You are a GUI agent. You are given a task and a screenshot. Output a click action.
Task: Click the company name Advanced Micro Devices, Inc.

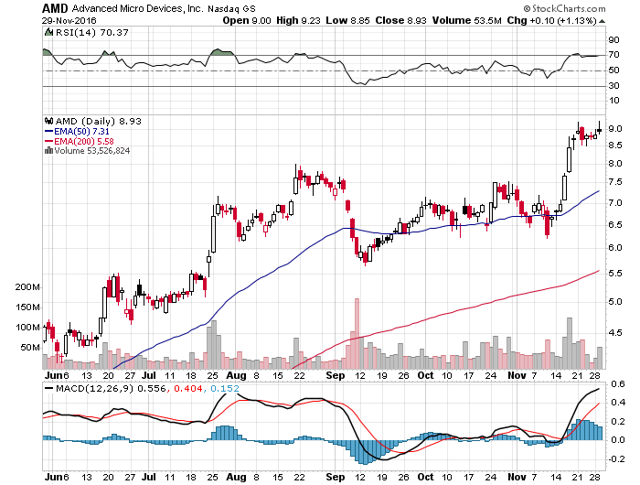pos(138,8)
